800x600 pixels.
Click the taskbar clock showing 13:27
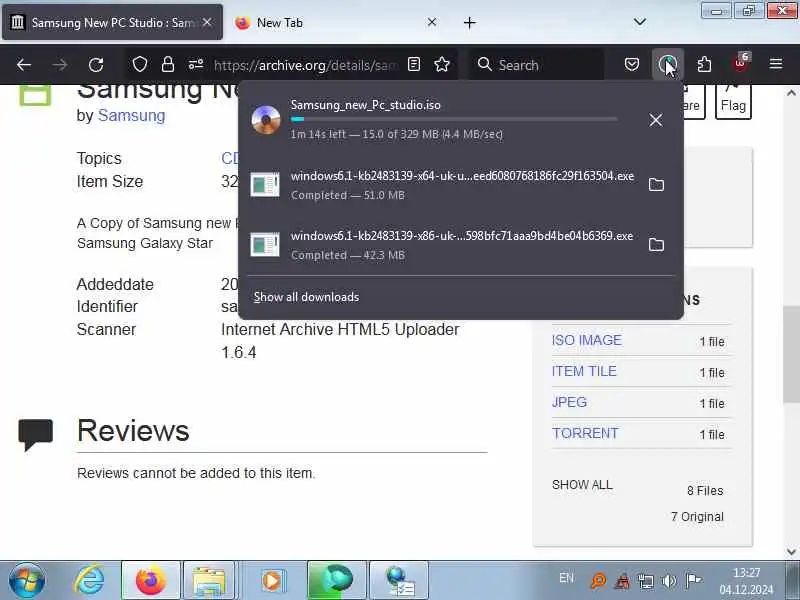746,581
